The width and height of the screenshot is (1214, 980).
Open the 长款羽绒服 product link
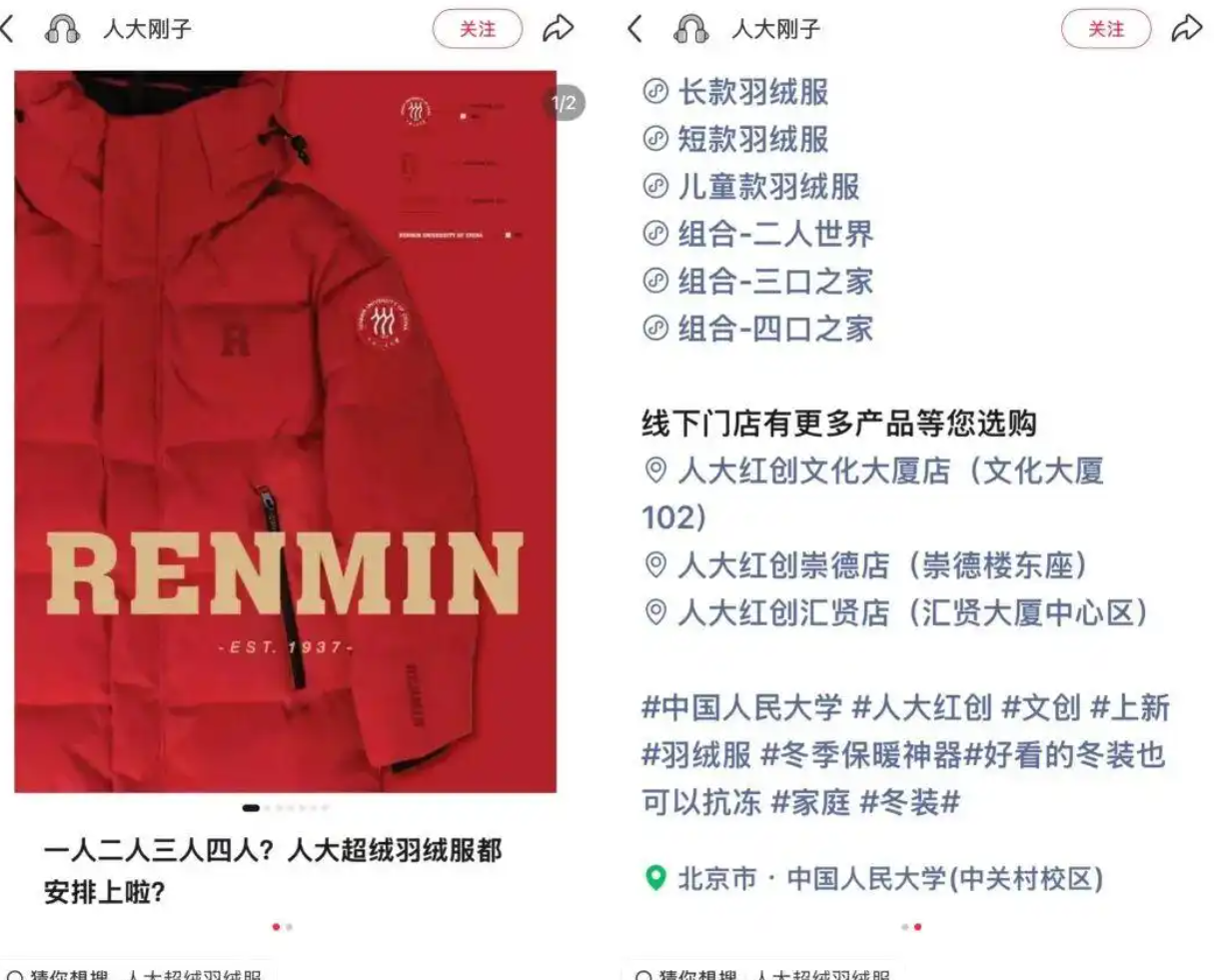[x=736, y=92]
